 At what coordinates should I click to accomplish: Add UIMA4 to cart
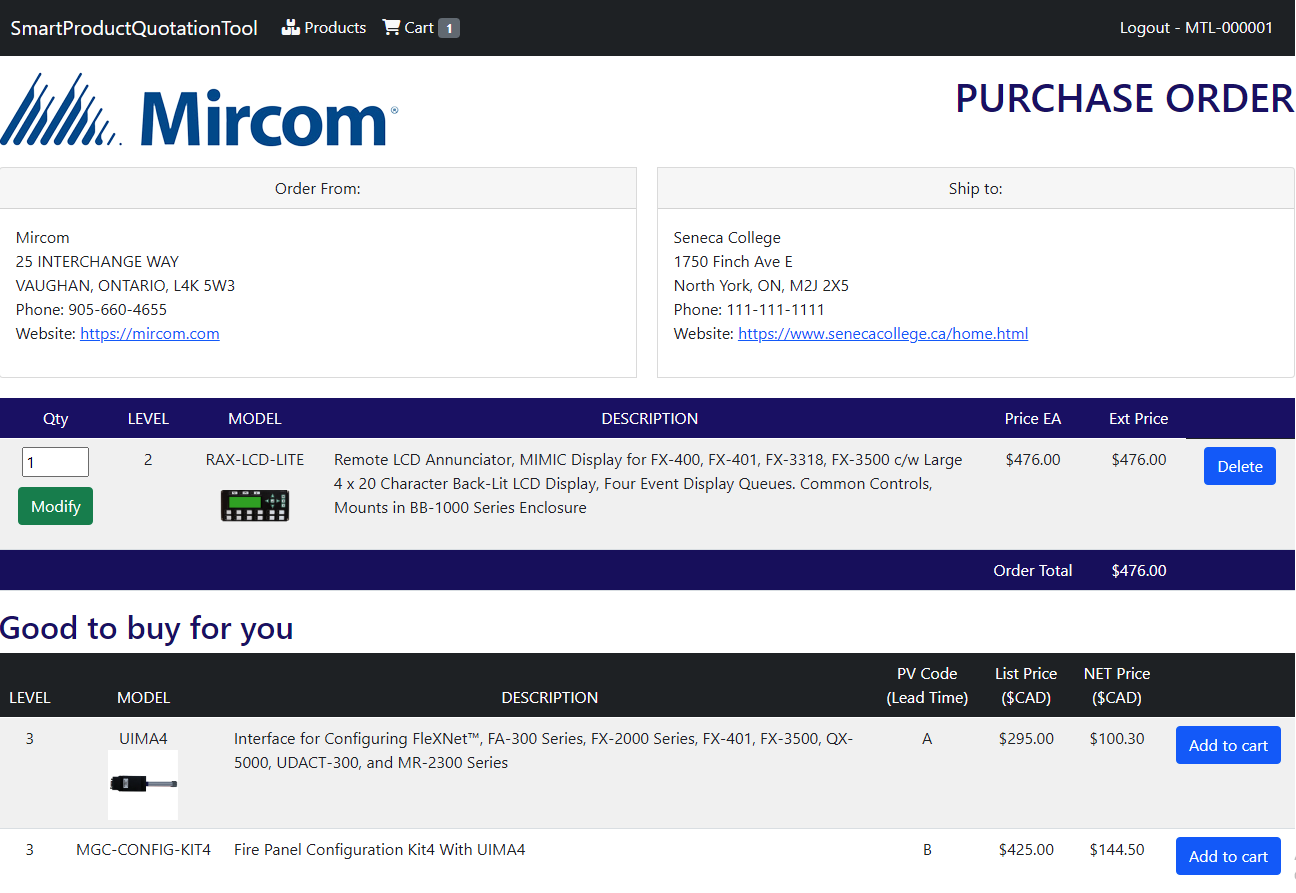click(1228, 745)
